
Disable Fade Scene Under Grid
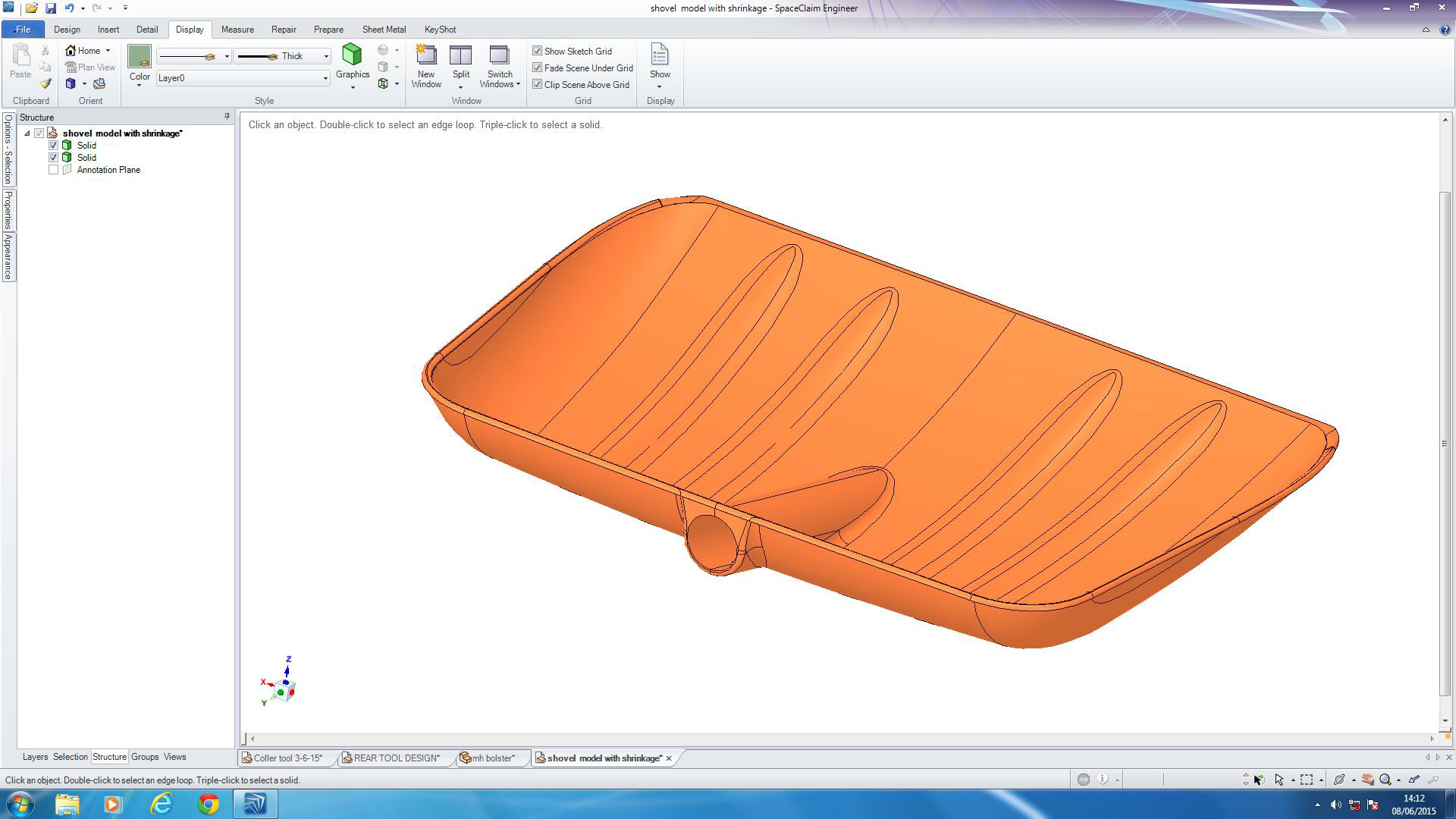coord(538,67)
